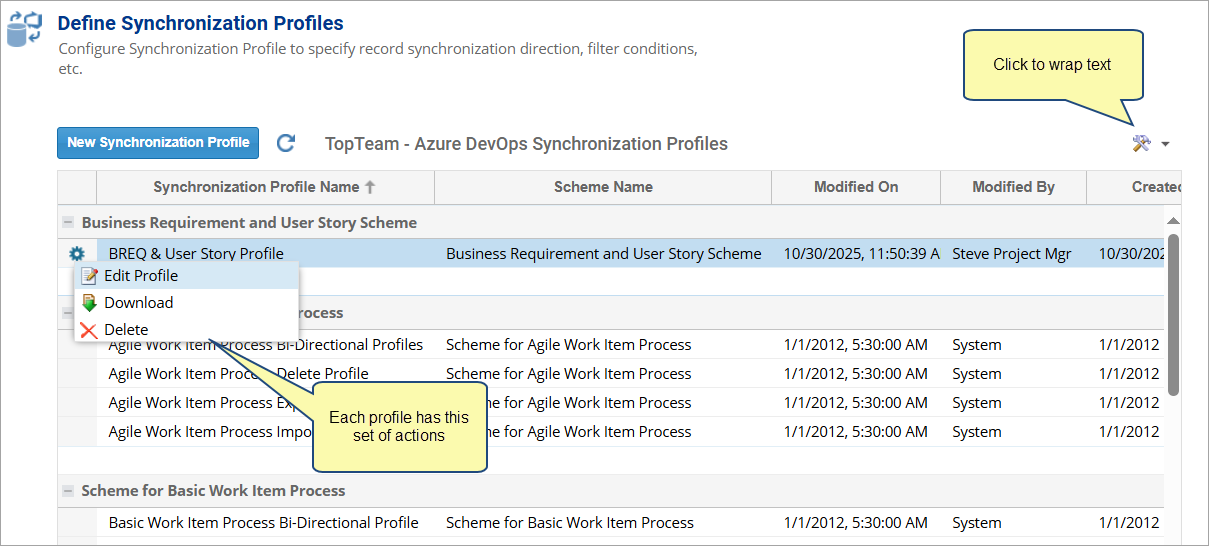Click the Edit Profile pencil icon

[x=90, y=276]
